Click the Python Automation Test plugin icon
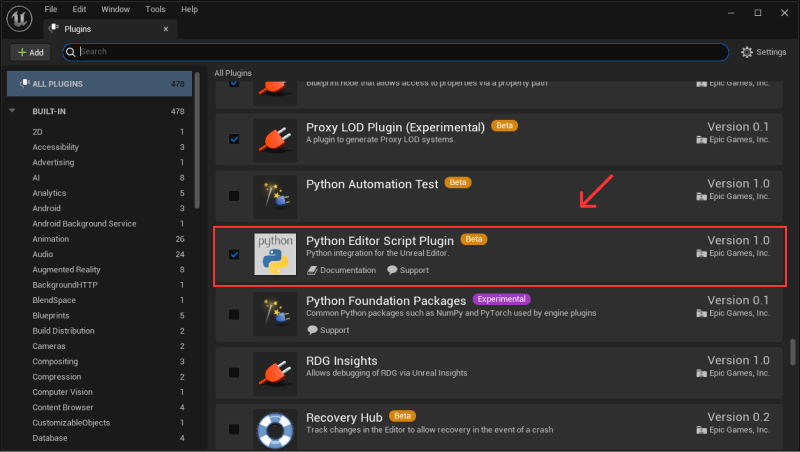 tap(275, 197)
